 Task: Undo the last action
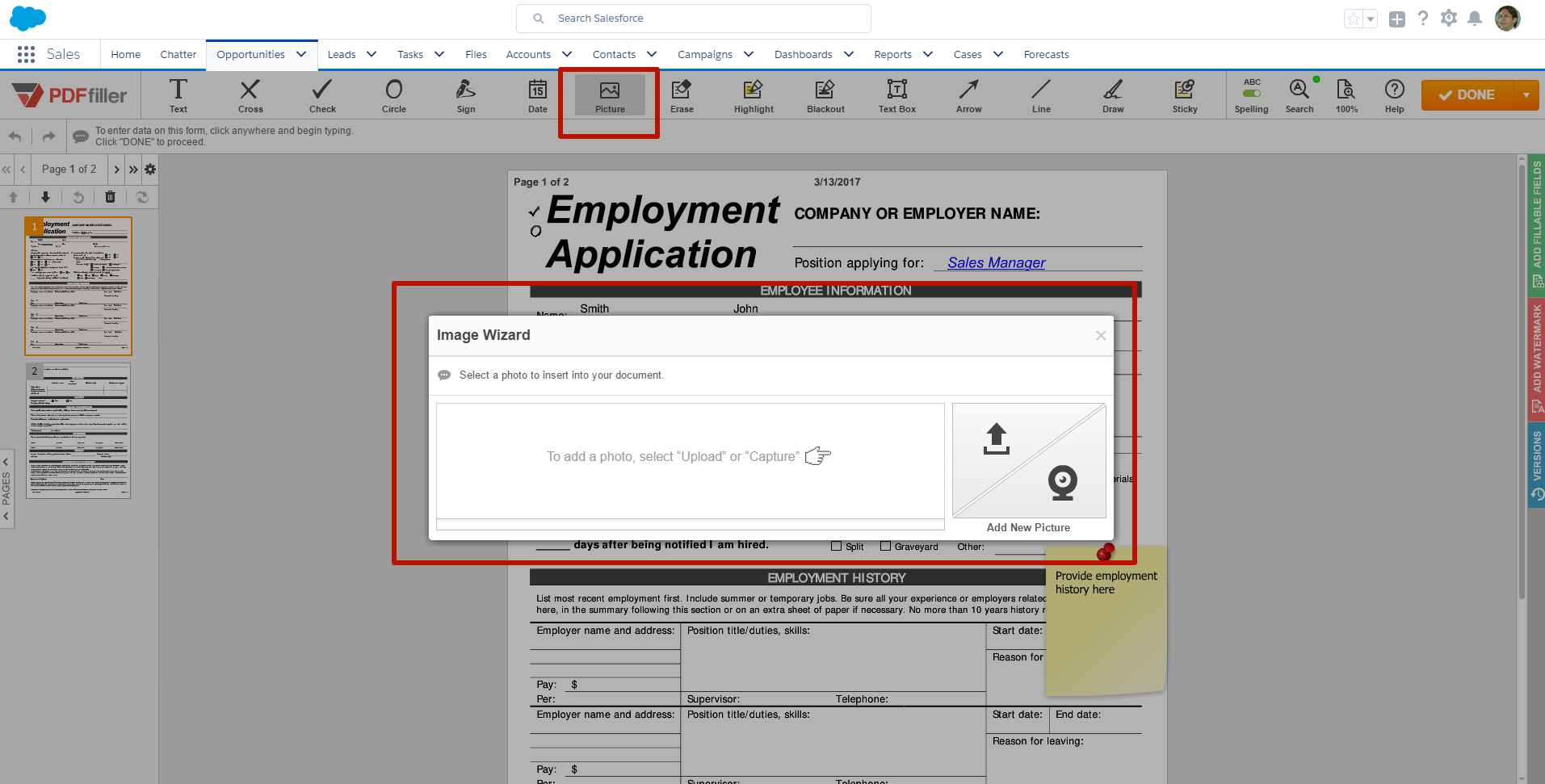pyautogui.click(x=15, y=136)
